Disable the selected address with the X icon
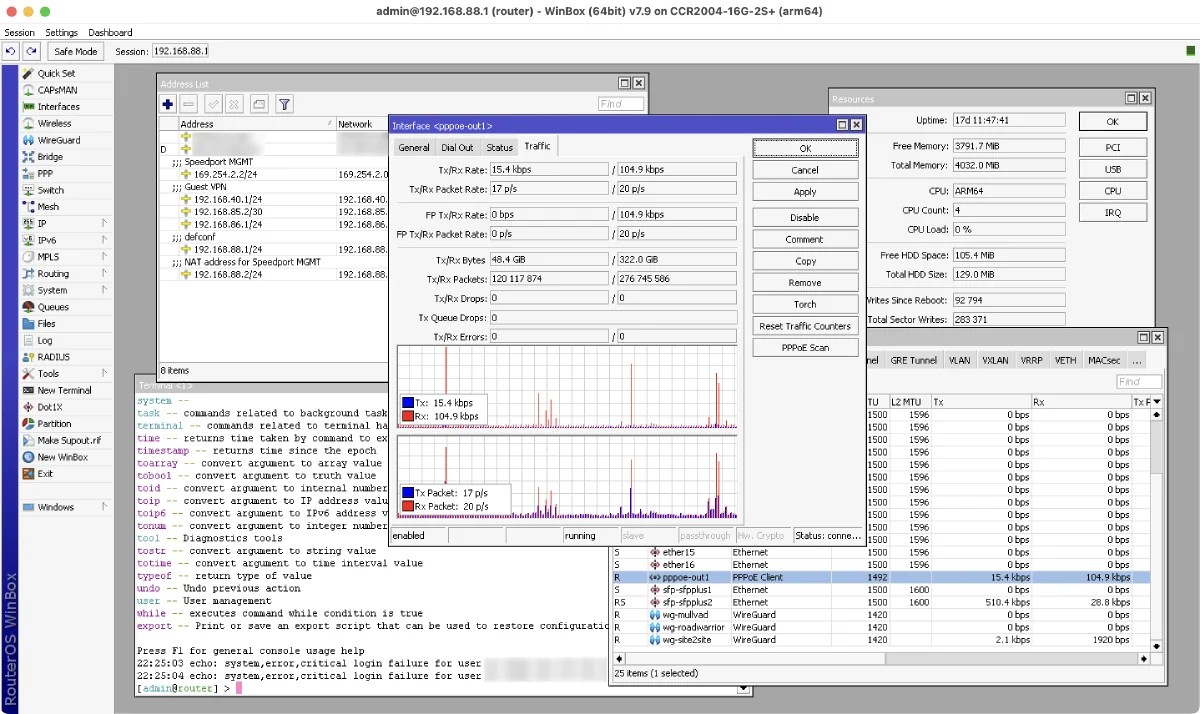1200x714 pixels. 233,104
